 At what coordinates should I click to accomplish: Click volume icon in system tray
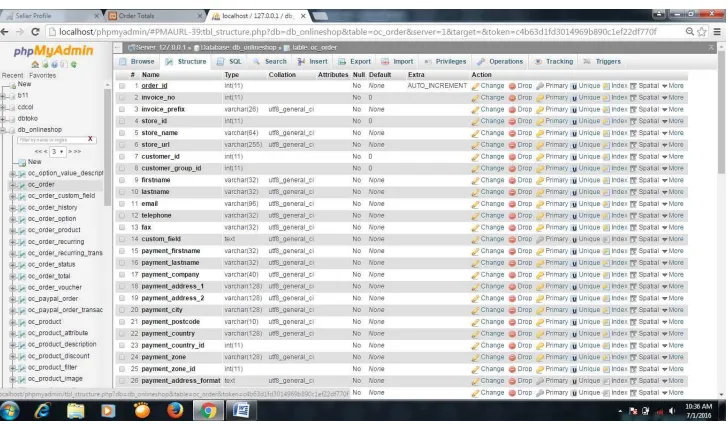click(x=672, y=411)
